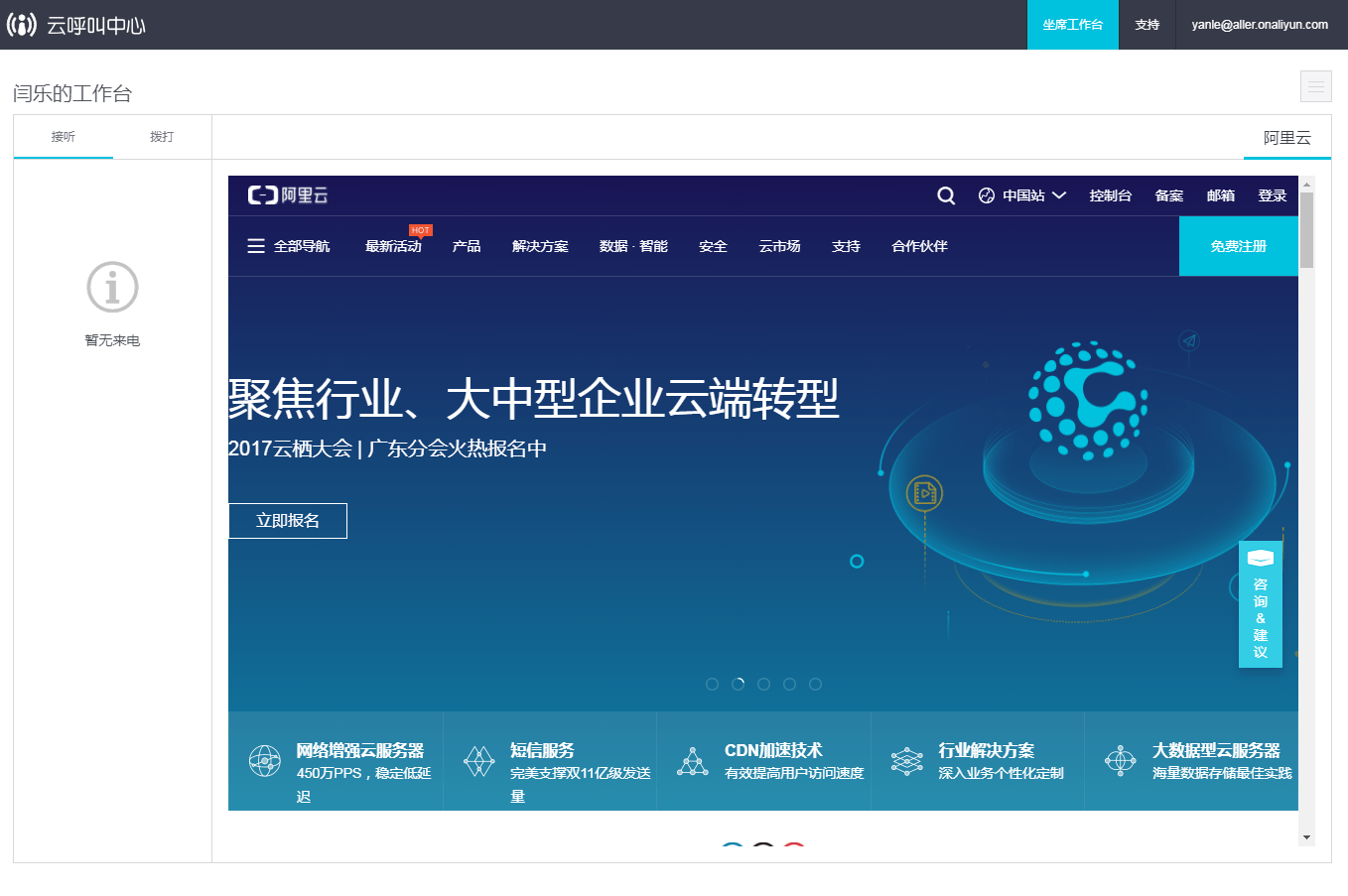Click the paper plane icon on the banner
This screenshot has width=1348, height=896.
click(1189, 341)
